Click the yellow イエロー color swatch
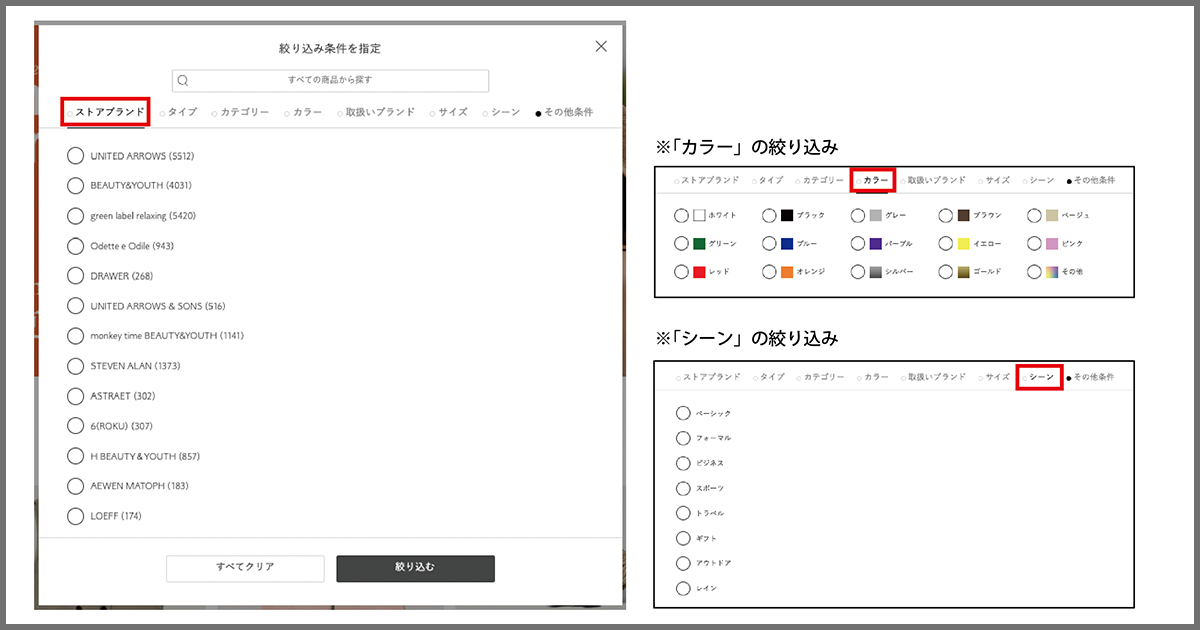 point(964,243)
